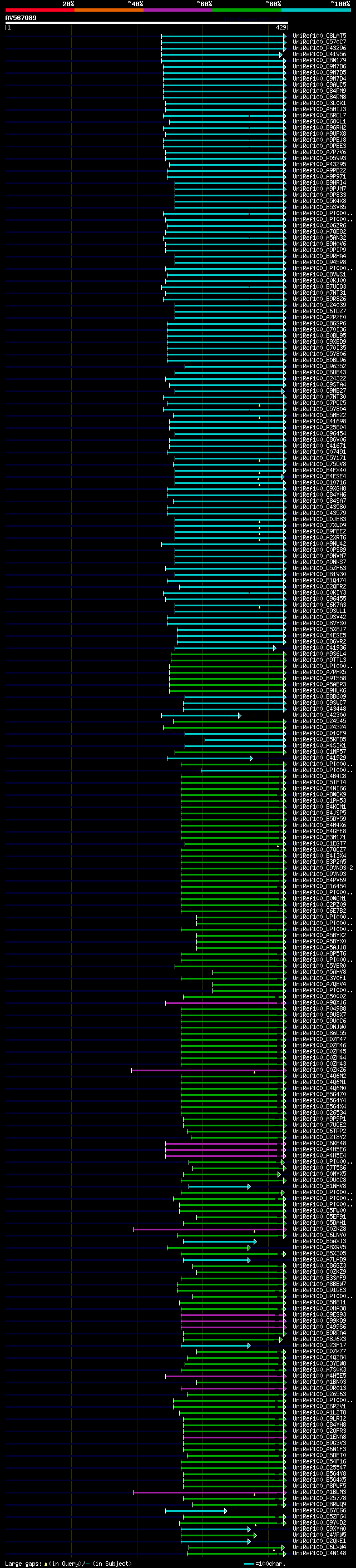This screenshot has width=356, height=1568.
Task: Select the UniRef100_B5SV85 label
Action: tap(319, 207)
